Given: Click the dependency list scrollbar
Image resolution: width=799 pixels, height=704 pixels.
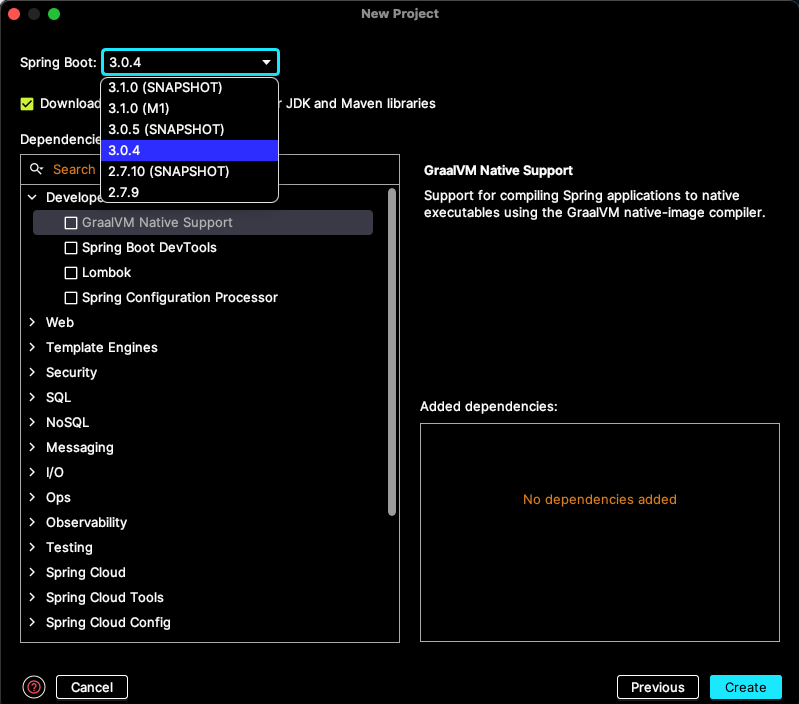Looking at the screenshot, I should (x=392, y=352).
